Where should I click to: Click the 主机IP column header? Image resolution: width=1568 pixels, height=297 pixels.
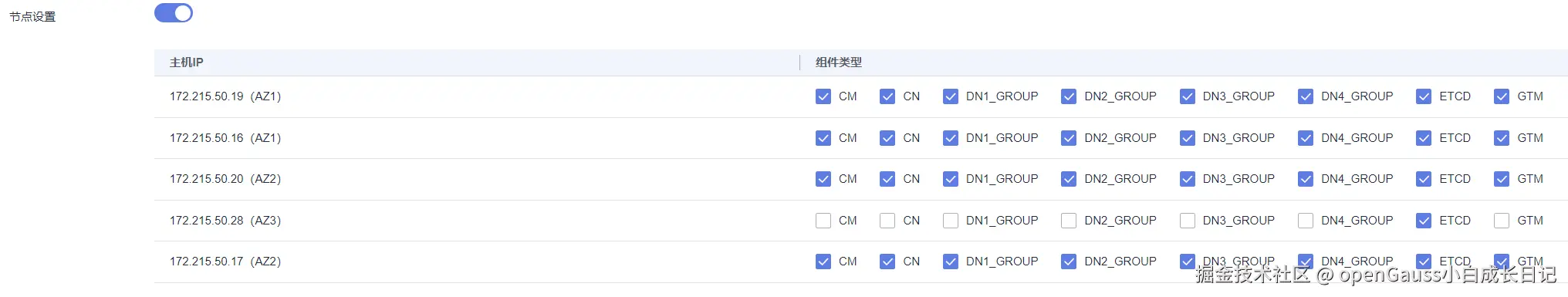187,62
